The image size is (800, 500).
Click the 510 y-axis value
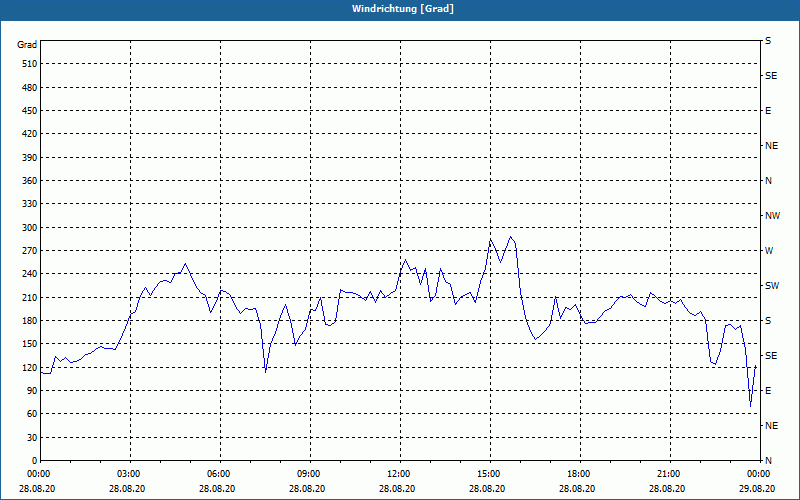(x=30, y=64)
